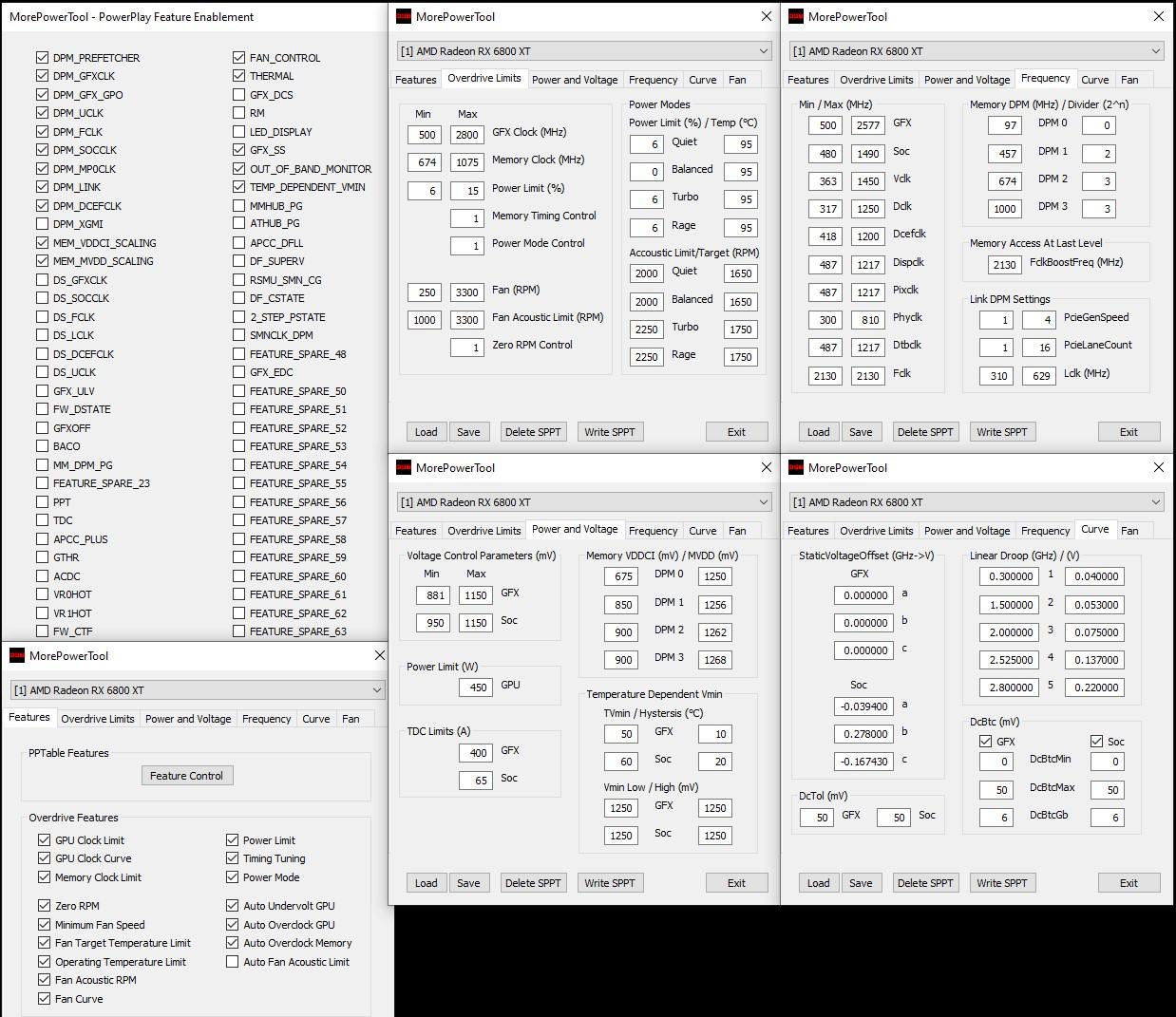Uncheck the DcBtc GFX checkbox
Image resolution: width=1176 pixels, height=1017 pixels.
pyautogui.click(x=985, y=742)
